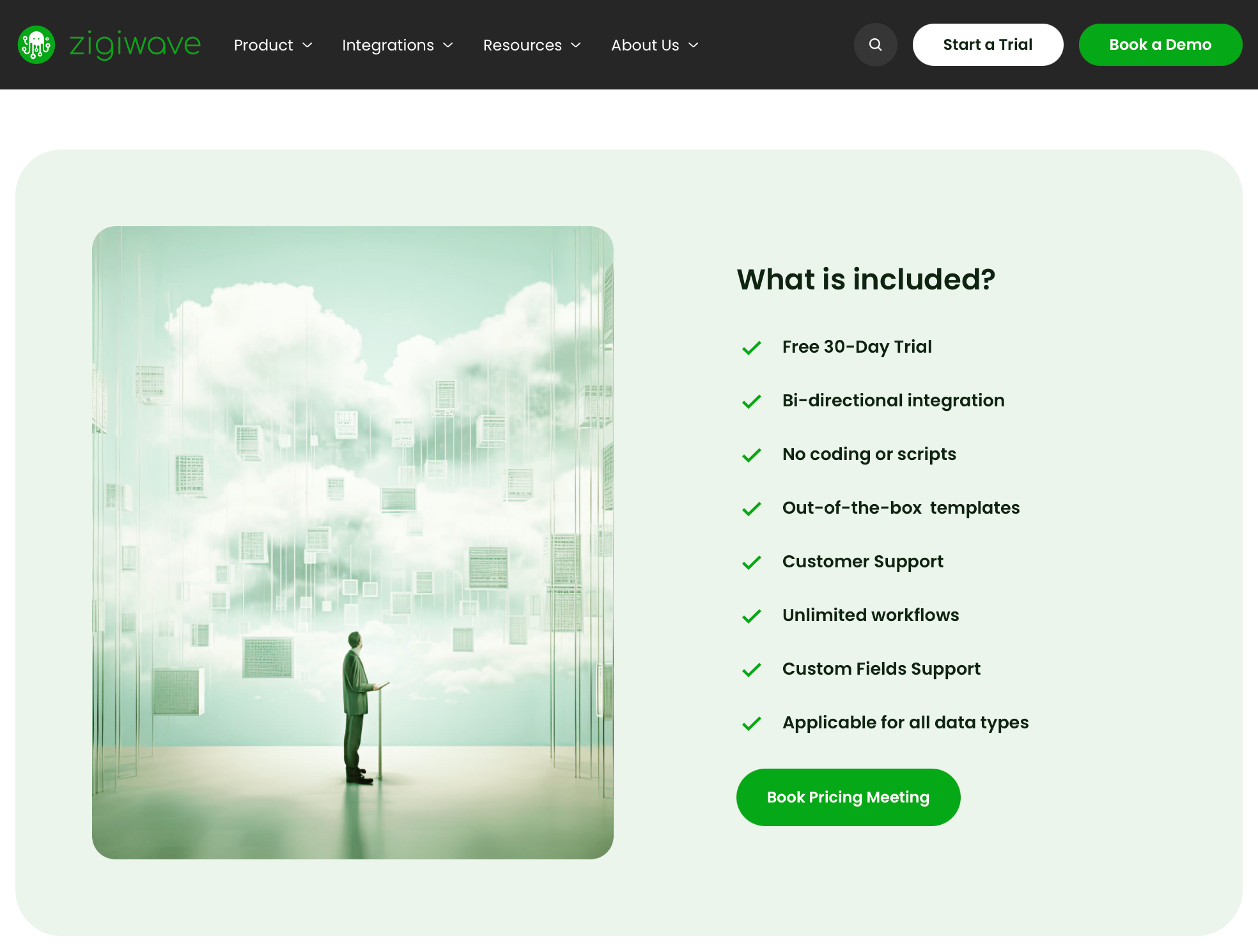
Task: Expand the Product dropdown chevron
Action: click(x=307, y=45)
